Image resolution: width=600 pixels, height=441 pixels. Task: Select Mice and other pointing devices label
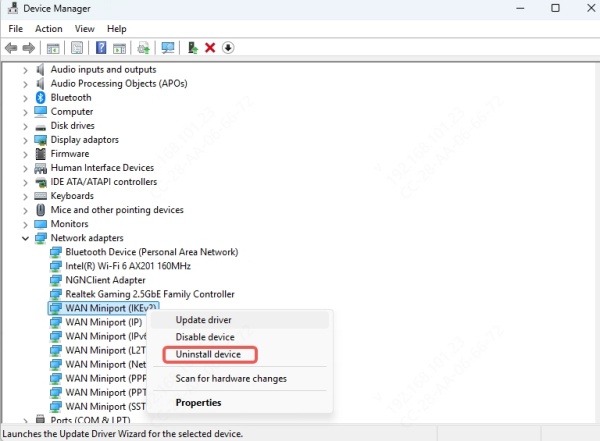pos(117,210)
